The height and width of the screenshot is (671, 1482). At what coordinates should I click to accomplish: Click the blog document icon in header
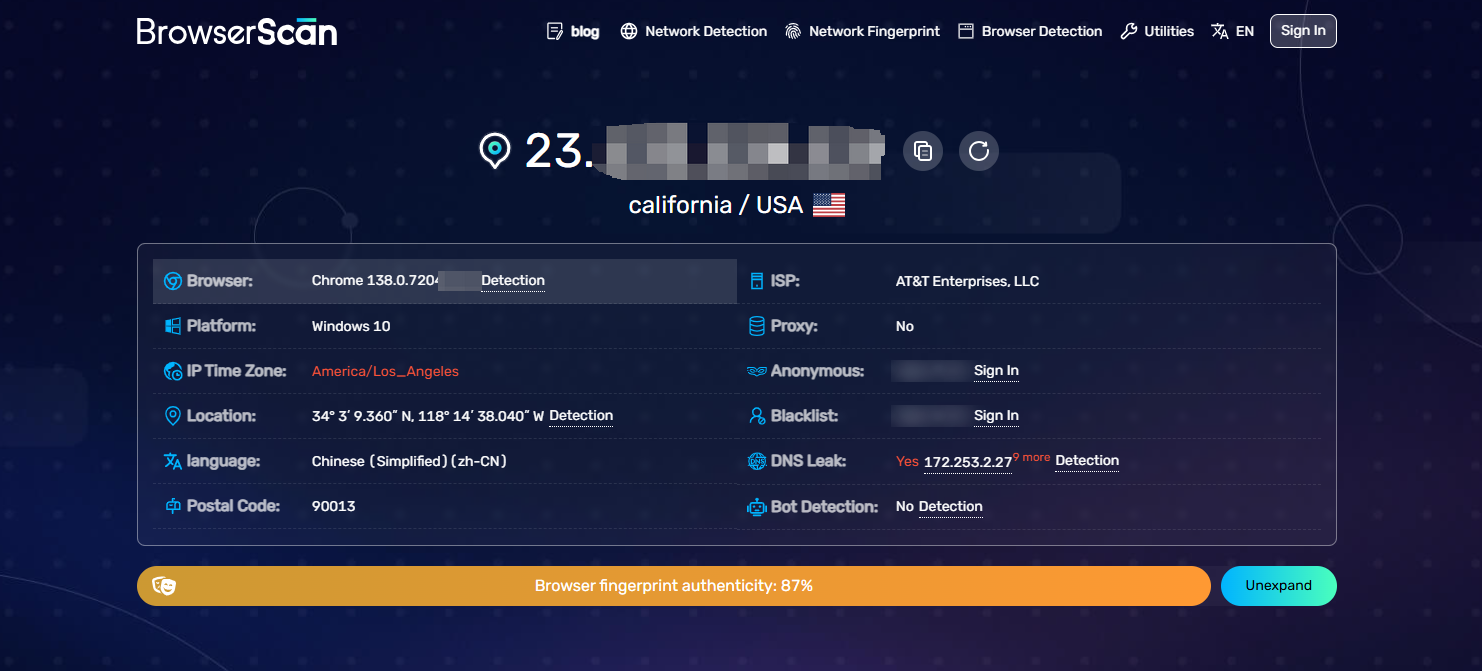click(555, 31)
